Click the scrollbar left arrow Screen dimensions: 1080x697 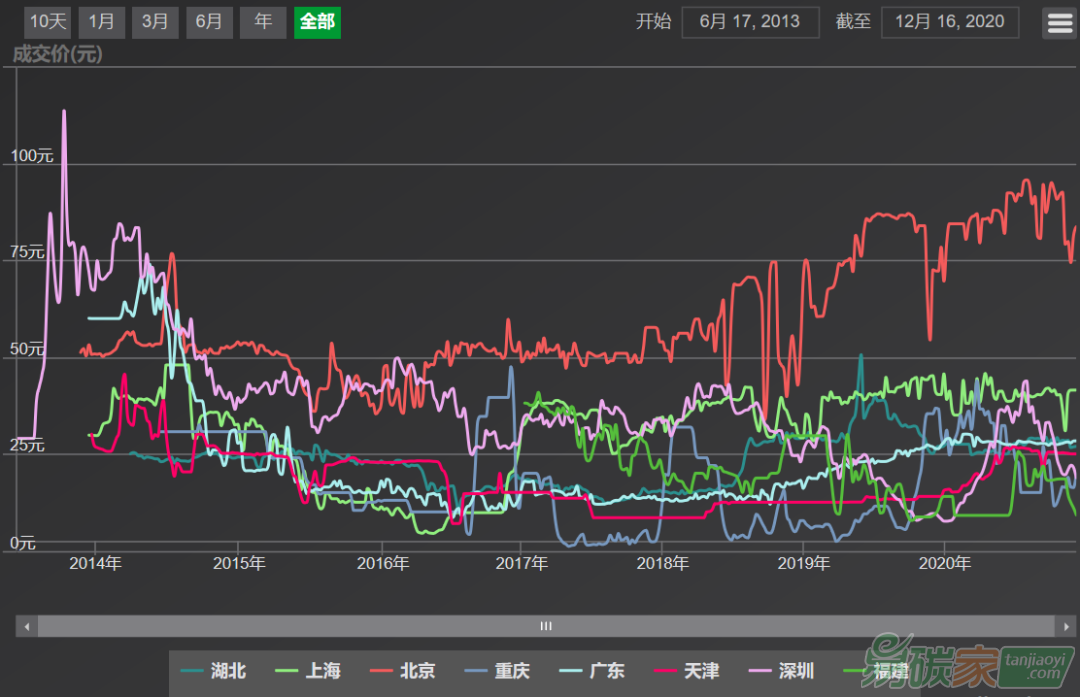[27, 626]
